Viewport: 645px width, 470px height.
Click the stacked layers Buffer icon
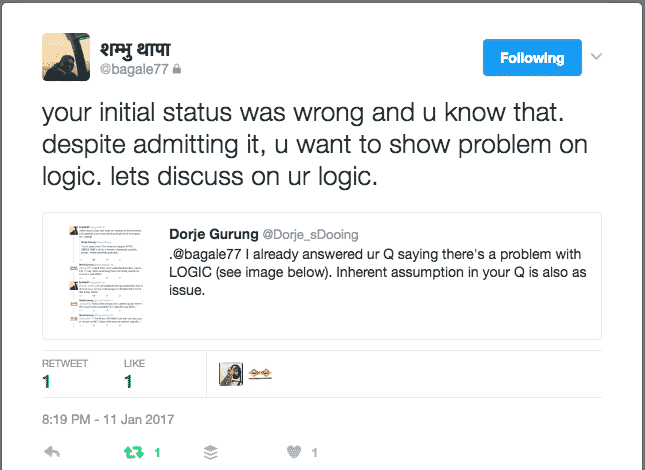pyautogui.click(x=211, y=453)
